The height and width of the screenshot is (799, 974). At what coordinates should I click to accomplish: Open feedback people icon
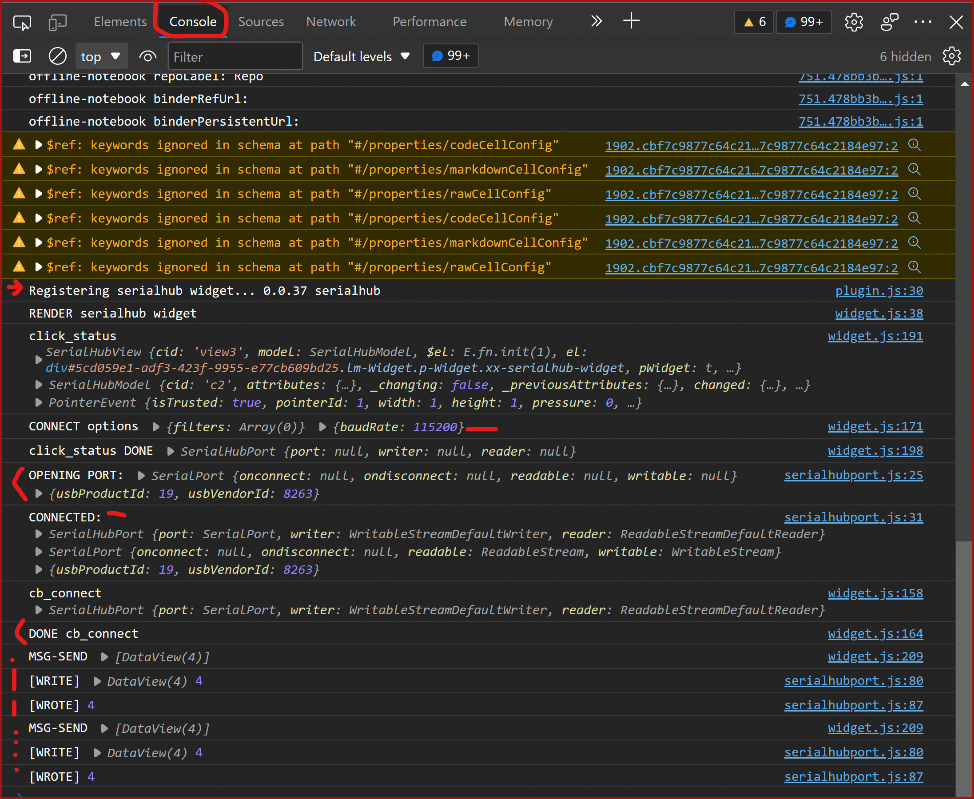tap(890, 22)
